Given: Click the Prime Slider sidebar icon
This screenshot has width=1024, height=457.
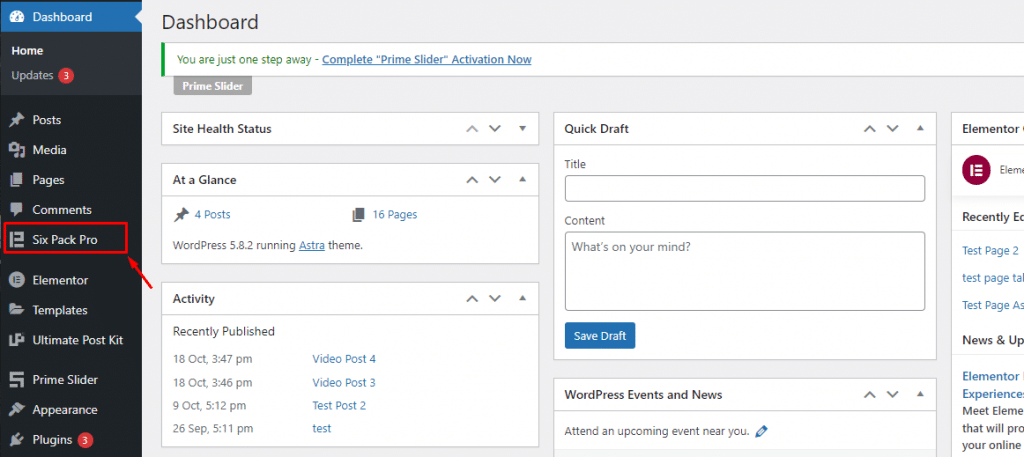Looking at the screenshot, I should tap(17, 380).
